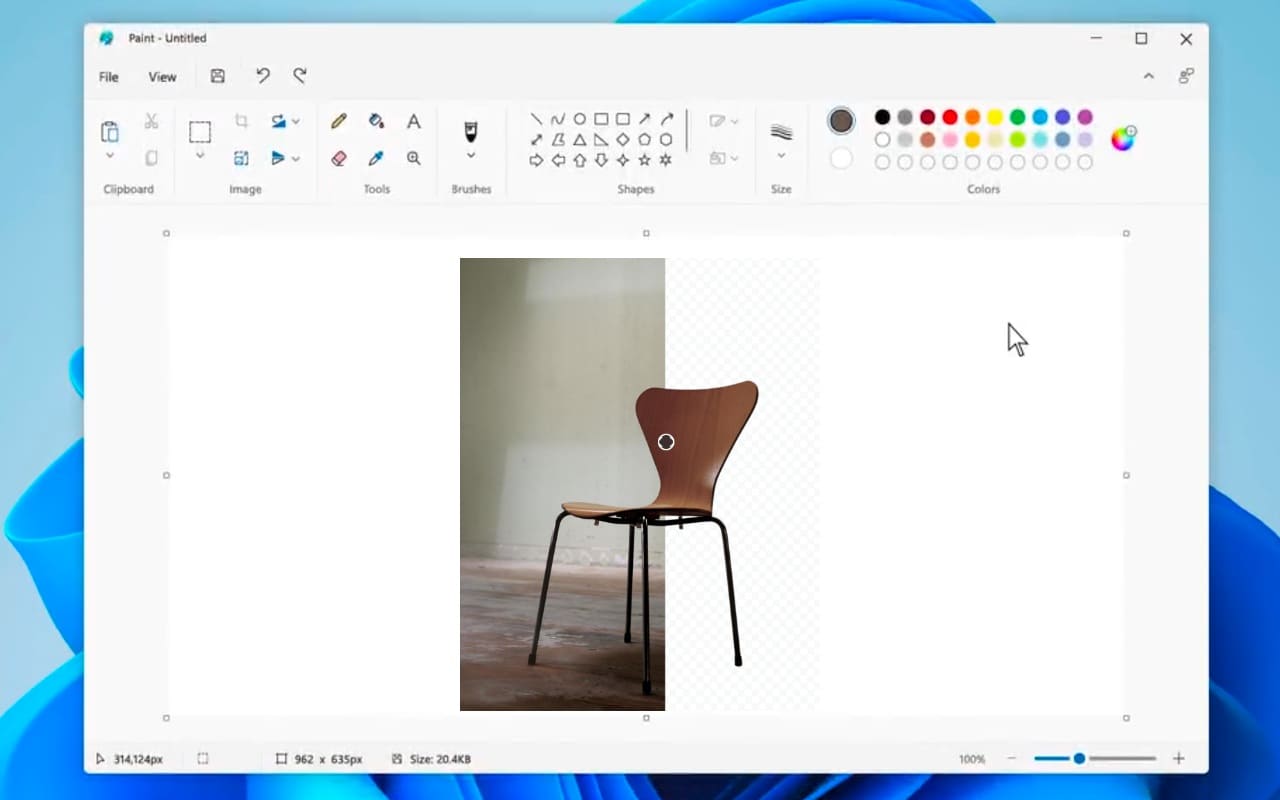Pick the pink color swatch
Screen dimensions: 1280x800
point(950,139)
